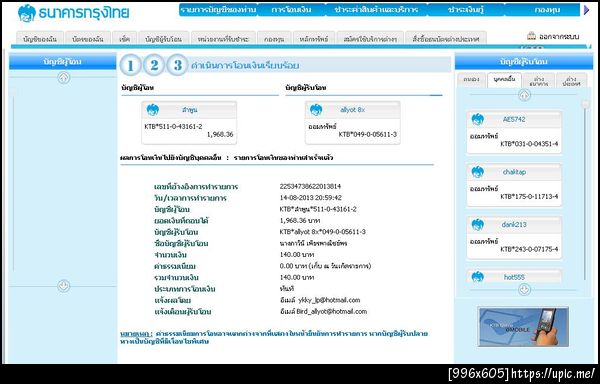Click the down arrow in the sender accounts panel
Image resolution: width=600 pixels, height=384 pixels.
coord(64,286)
